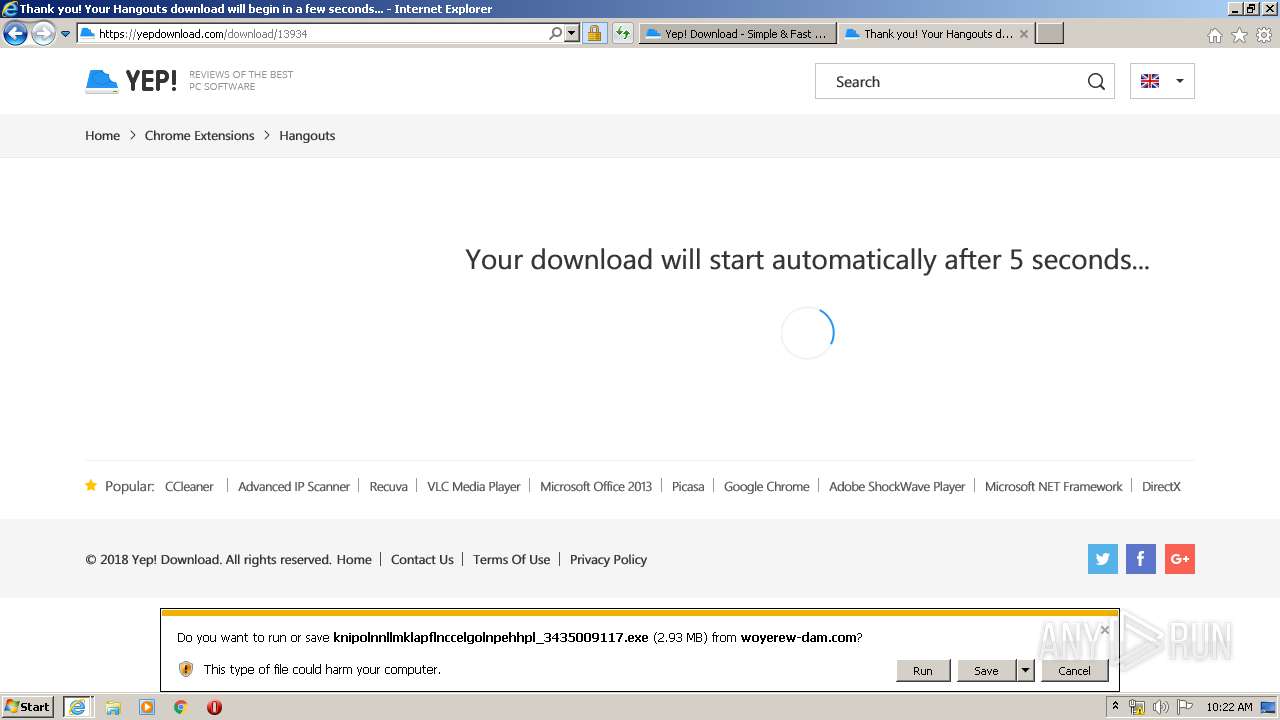This screenshot has width=1280, height=720.
Task: Click the address bar URL field
Action: click(x=312, y=34)
